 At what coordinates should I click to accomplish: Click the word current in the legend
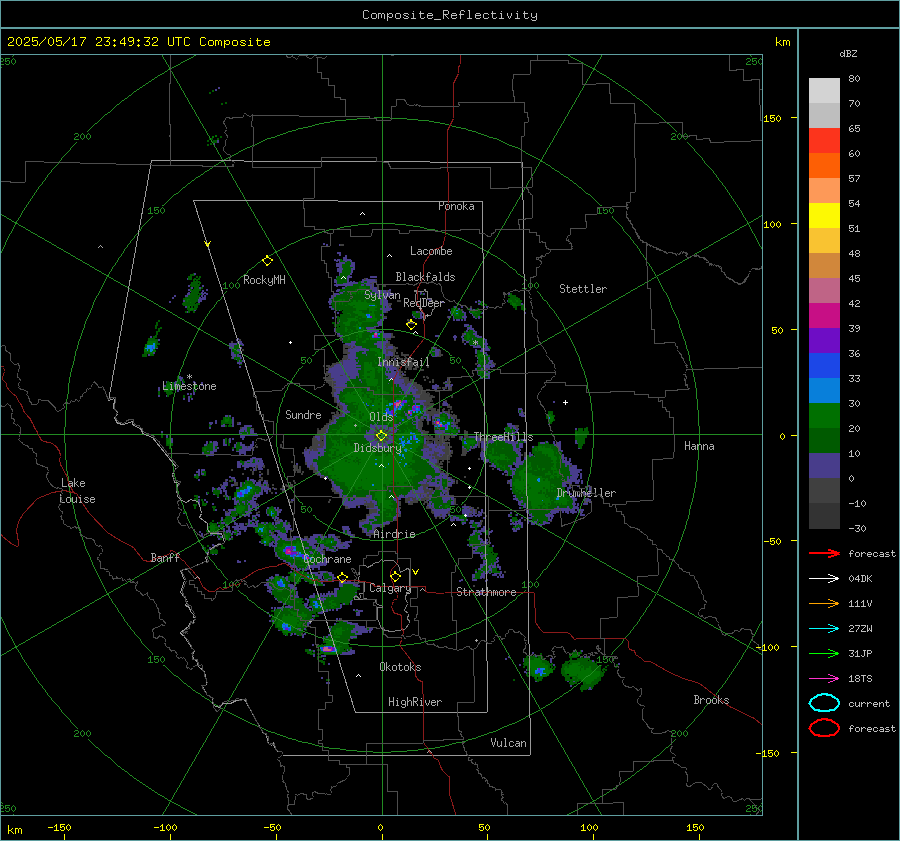[x=869, y=703]
